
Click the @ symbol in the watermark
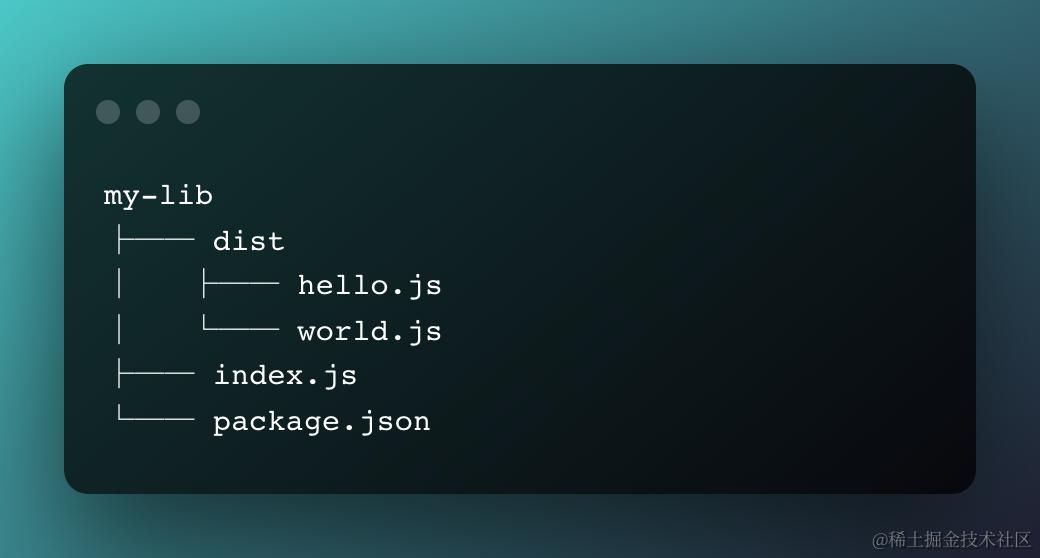pyautogui.click(x=879, y=540)
